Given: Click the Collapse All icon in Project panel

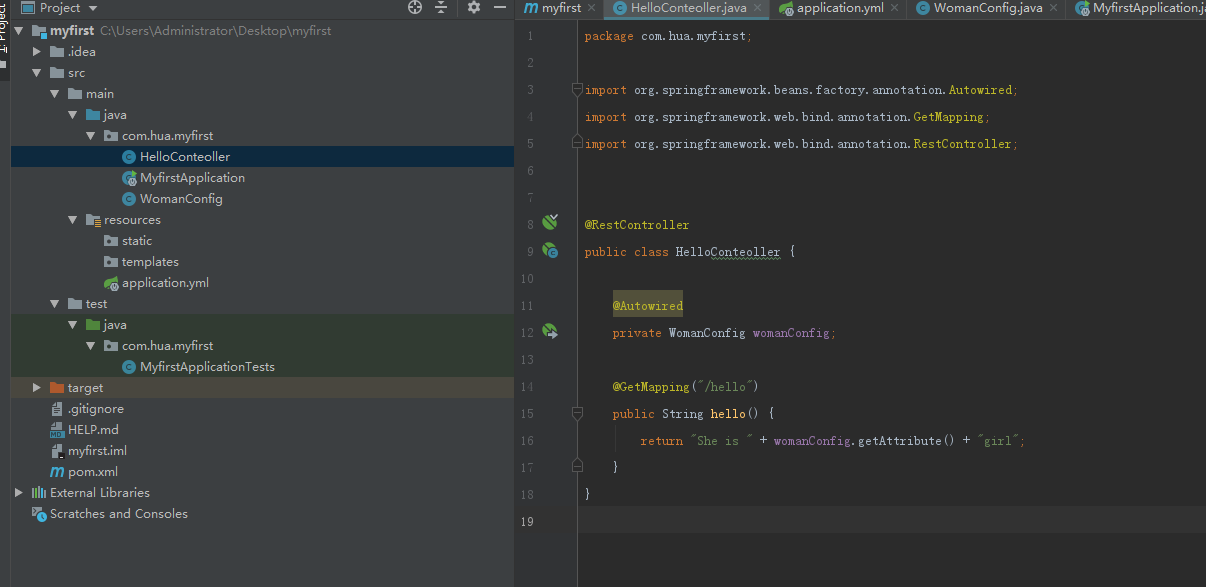Looking at the screenshot, I should [x=441, y=7].
